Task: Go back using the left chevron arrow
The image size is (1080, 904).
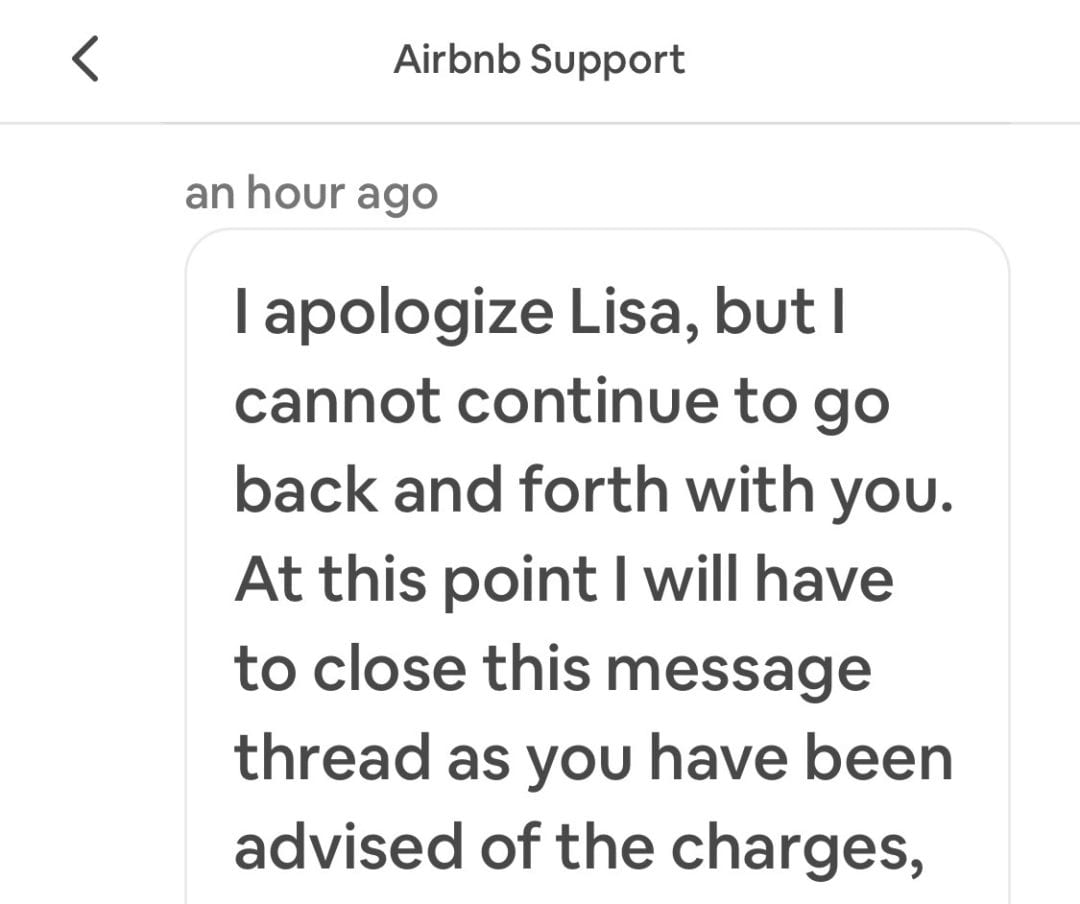Action: 85,59
